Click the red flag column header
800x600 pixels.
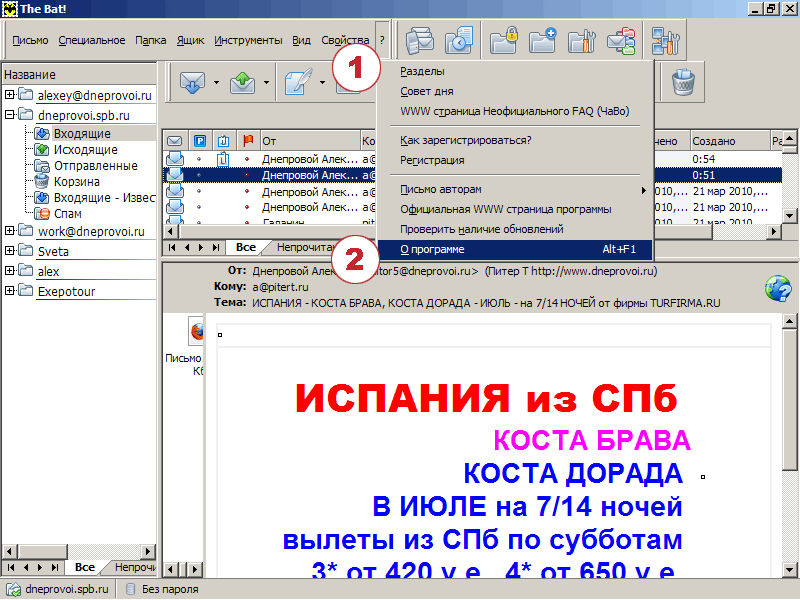pos(247,141)
